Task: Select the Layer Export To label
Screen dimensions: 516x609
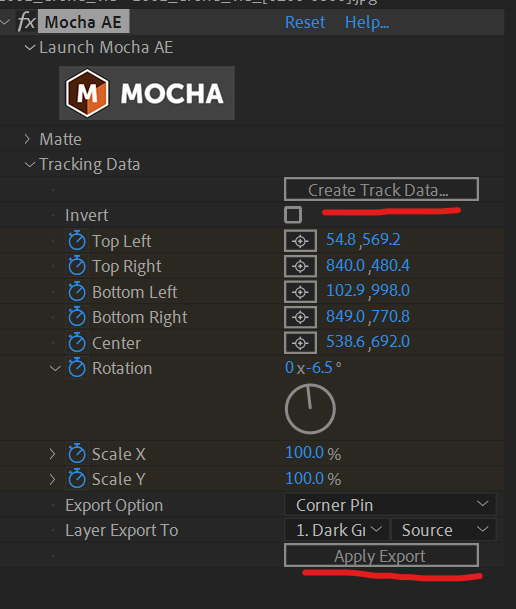Action: [x=122, y=531]
